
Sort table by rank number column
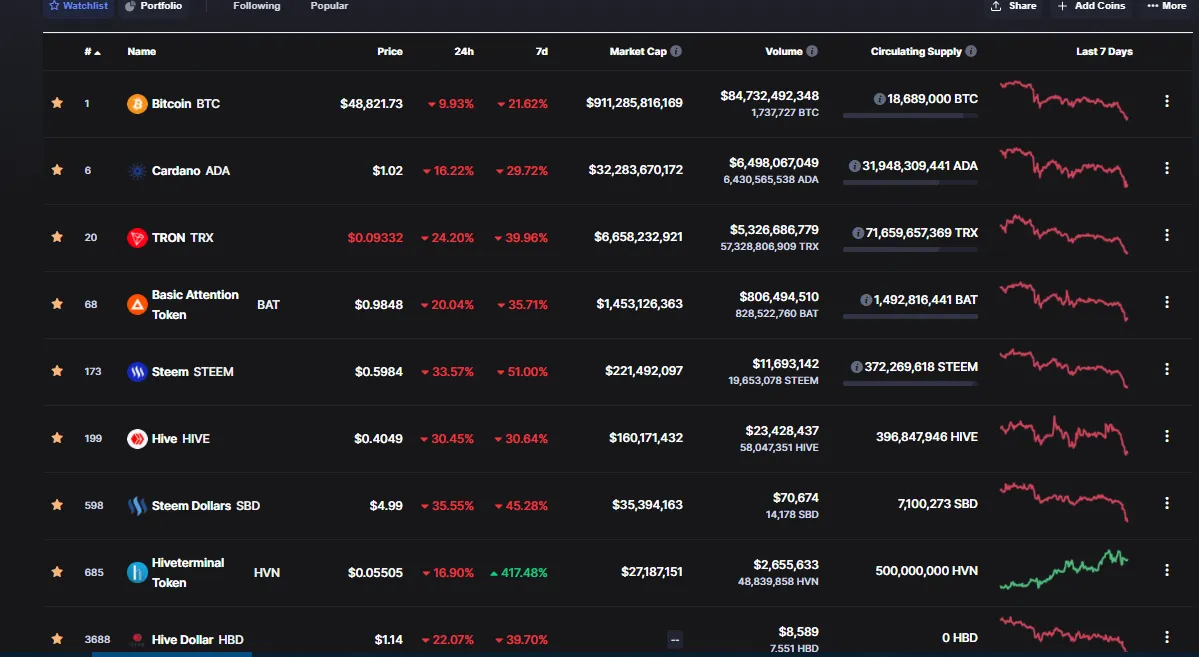(x=93, y=51)
